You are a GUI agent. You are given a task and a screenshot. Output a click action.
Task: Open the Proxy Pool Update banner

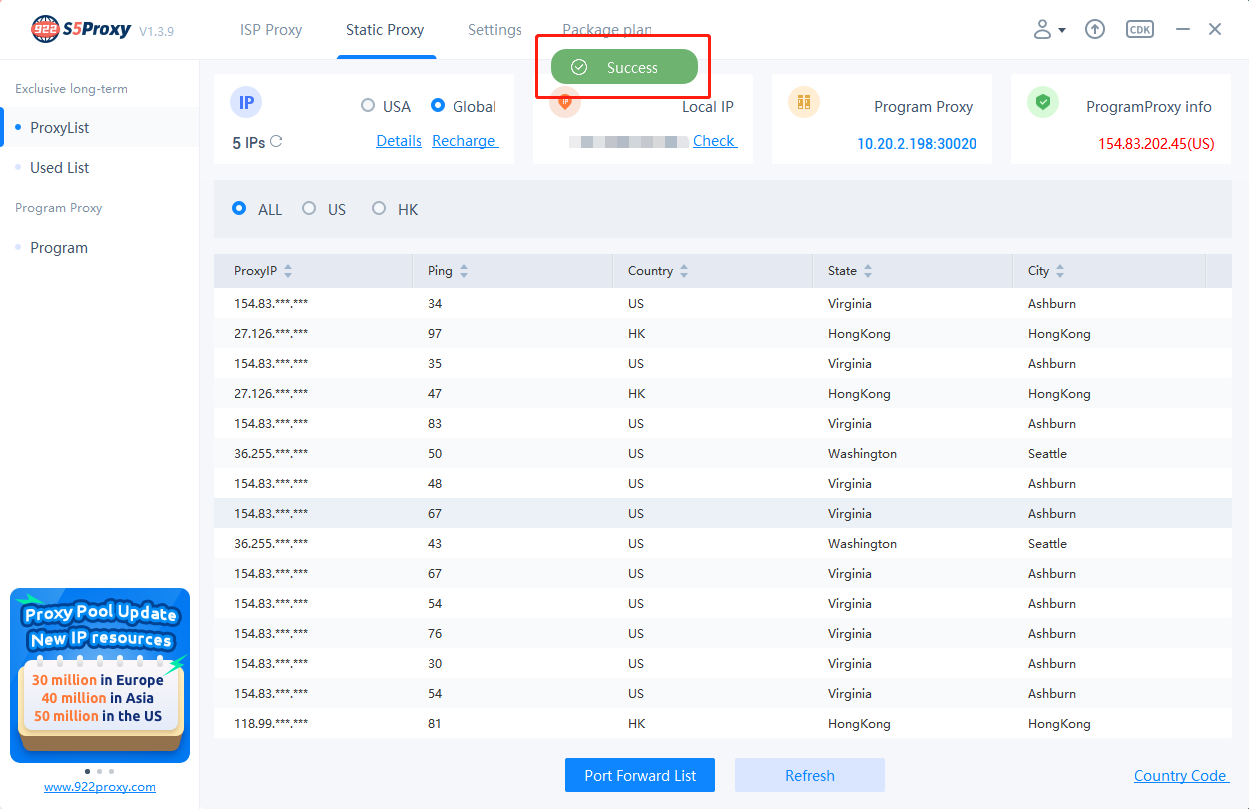[100, 676]
